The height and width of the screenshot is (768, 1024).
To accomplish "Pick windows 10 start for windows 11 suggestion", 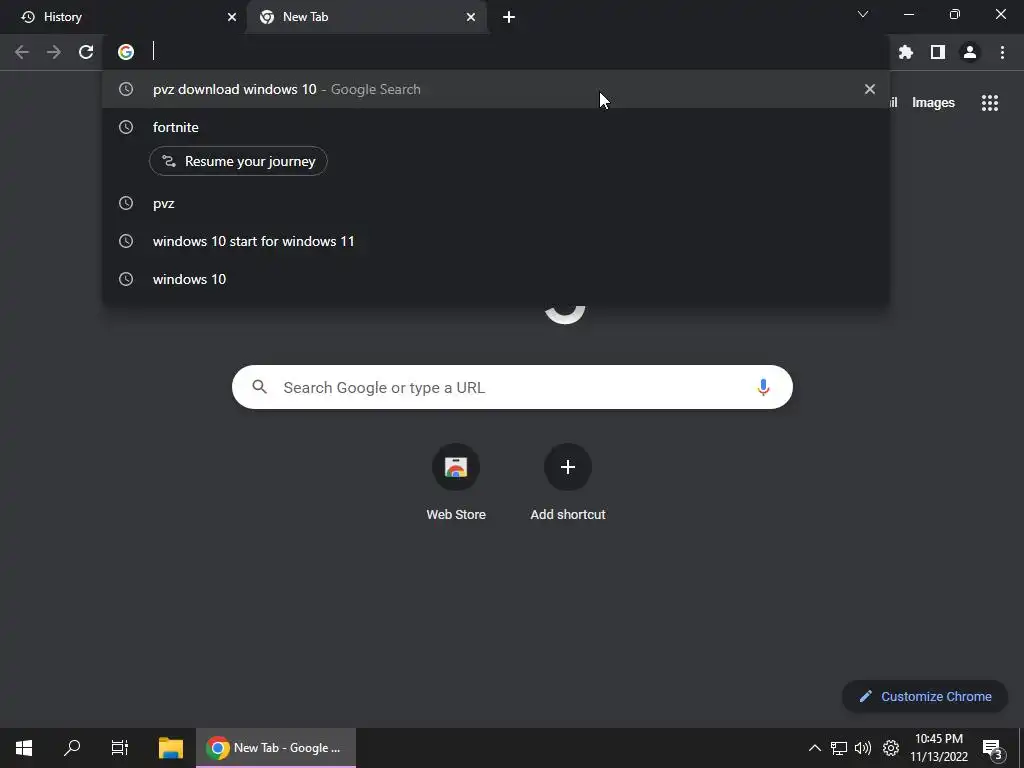I will [496, 241].
